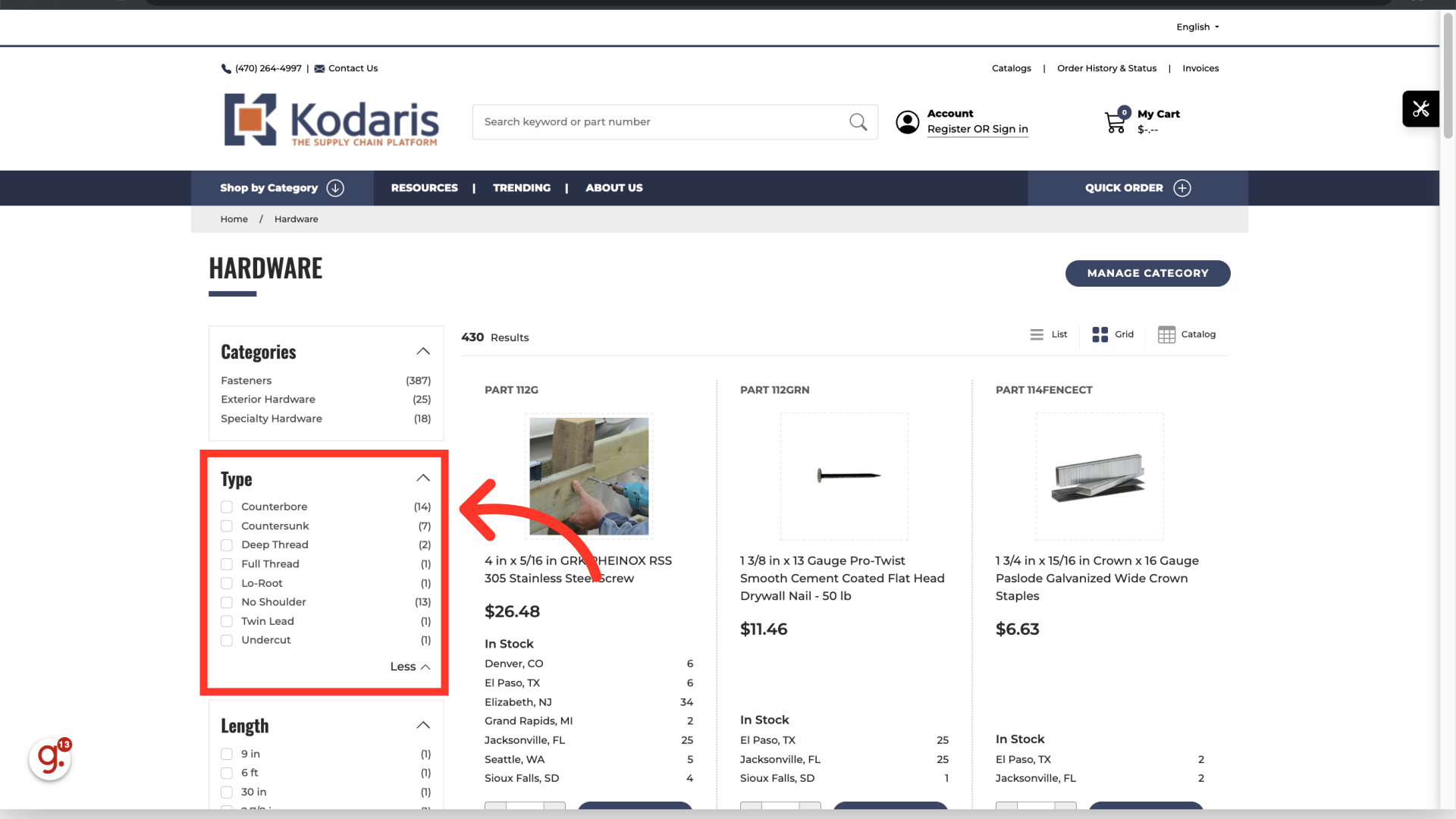The width and height of the screenshot is (1456, 819).
Task: Click the Manage Category button
Action: tap(1147, 273)
